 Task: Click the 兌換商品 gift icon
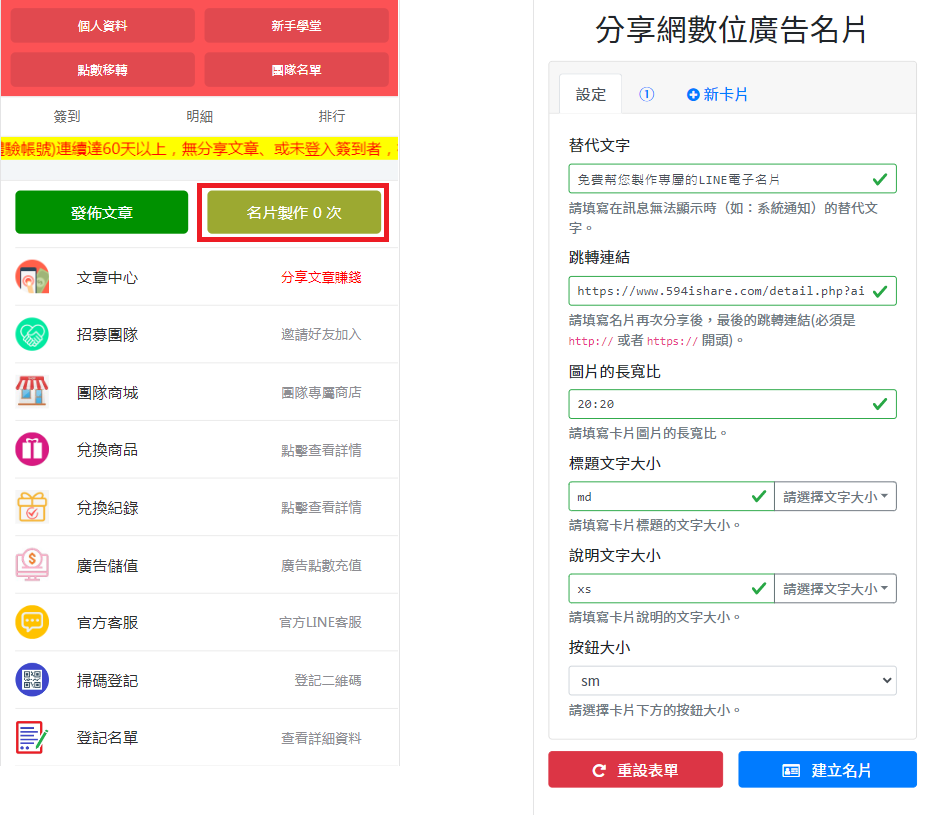(x=32, y=450)
